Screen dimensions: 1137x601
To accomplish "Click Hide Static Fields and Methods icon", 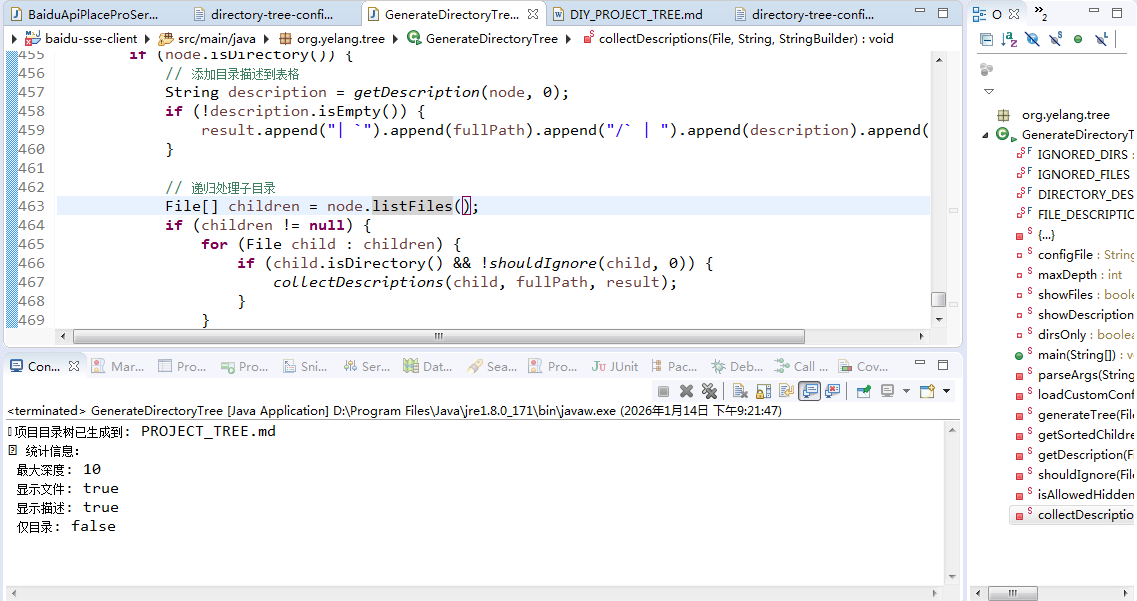I will pyautogui.click(x=1056, y=39).
